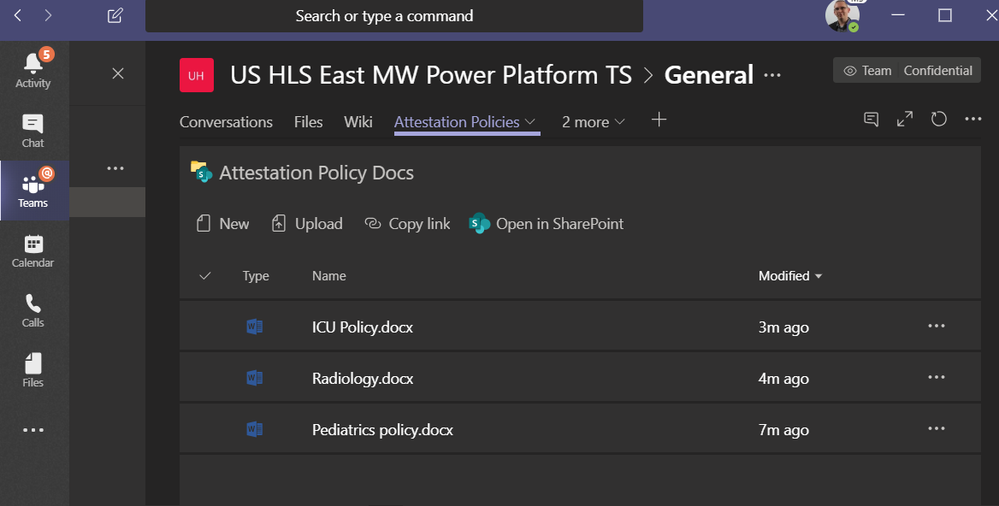
Task: Switch to the Conversations tab
Action: [226, 122]
